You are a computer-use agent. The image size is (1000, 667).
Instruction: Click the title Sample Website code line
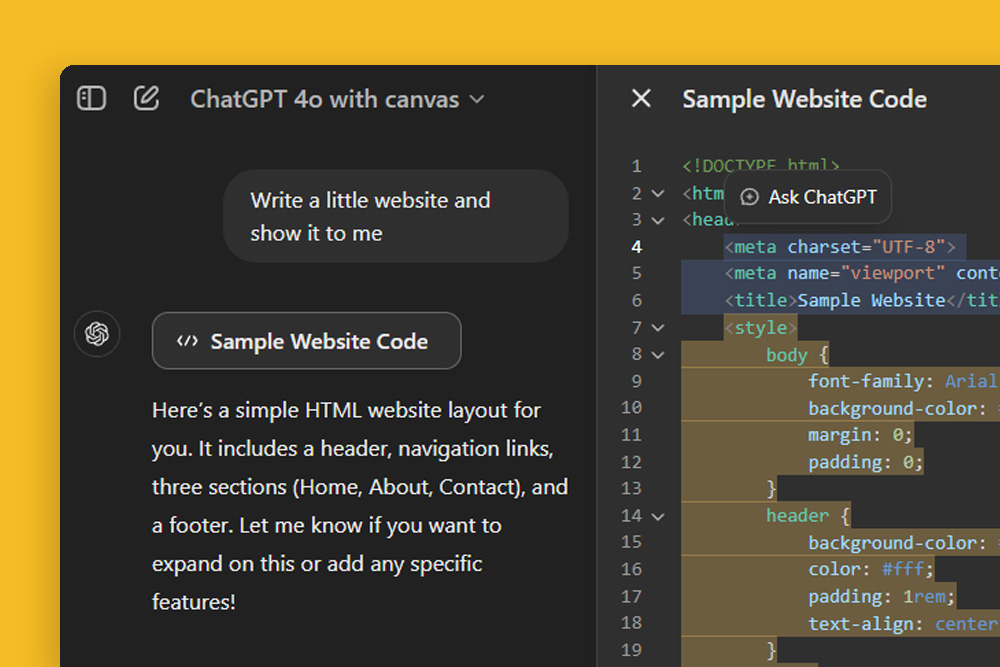pyautogui.click(x=862, y=300)
